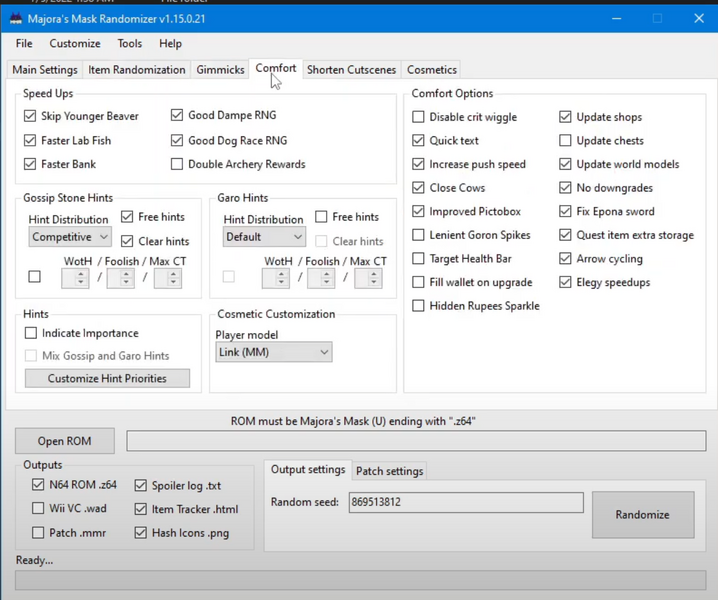The width and height of the screenshot is (718, 600).
Task: Toggle No downgrades checkbox
Action: click(x=565, y=188)
